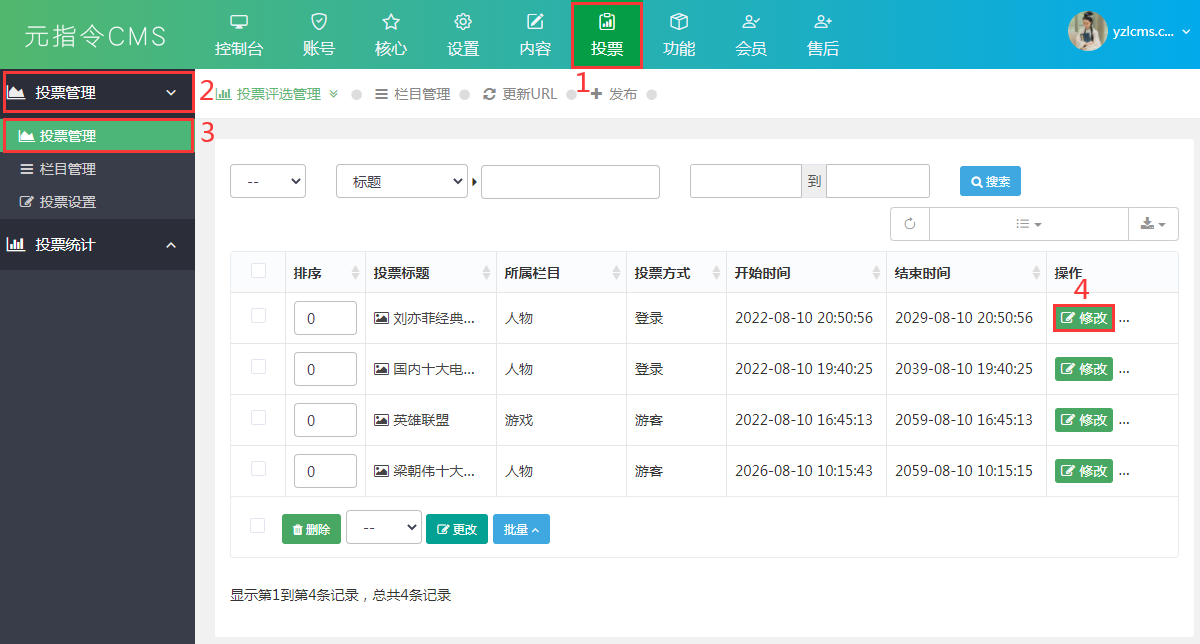Sort by 排序 column
Image resolution: width=1200 pixels, height=644 pixels.
[x=325, y=273]
